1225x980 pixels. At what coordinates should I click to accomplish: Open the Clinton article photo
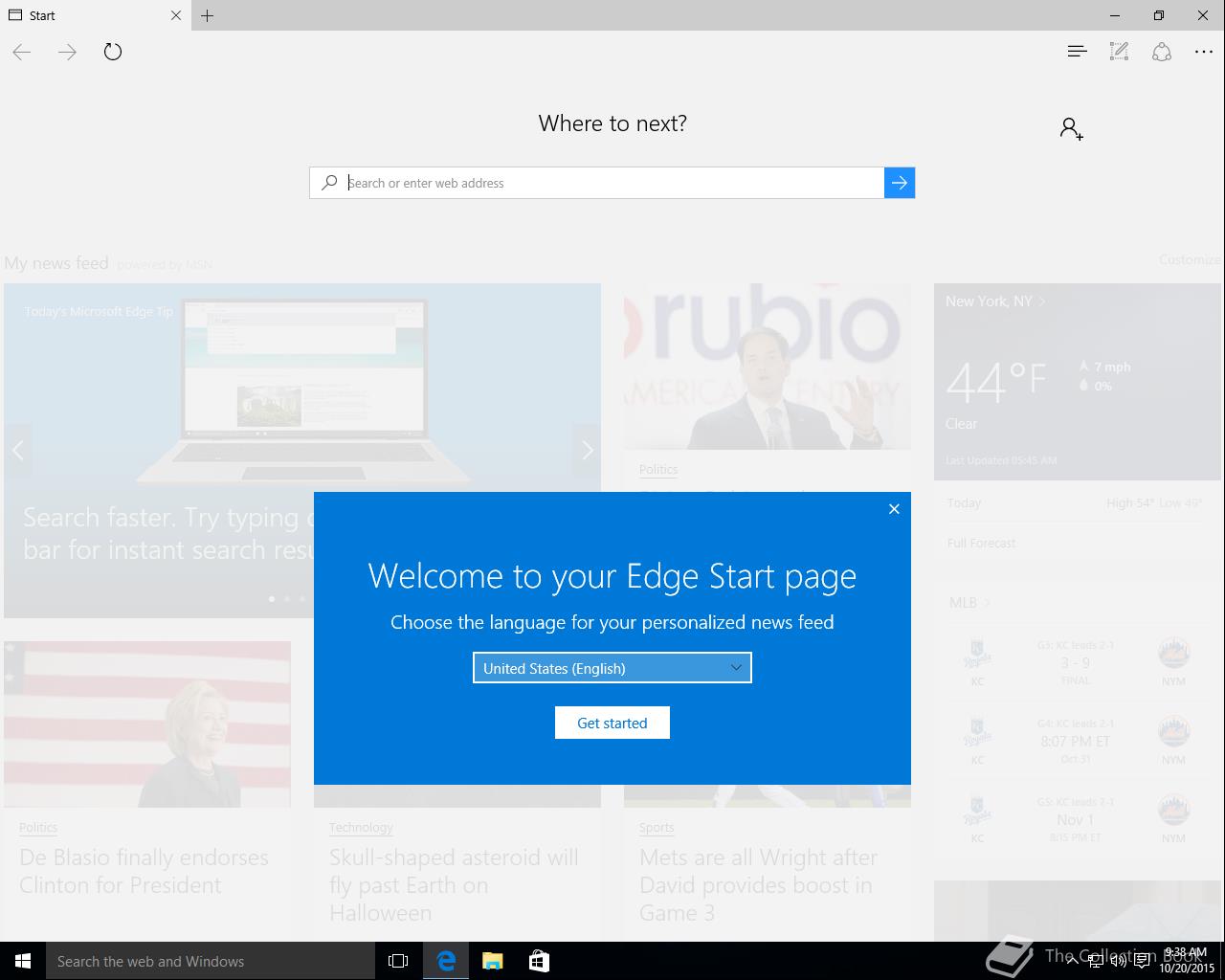[147, 724]
